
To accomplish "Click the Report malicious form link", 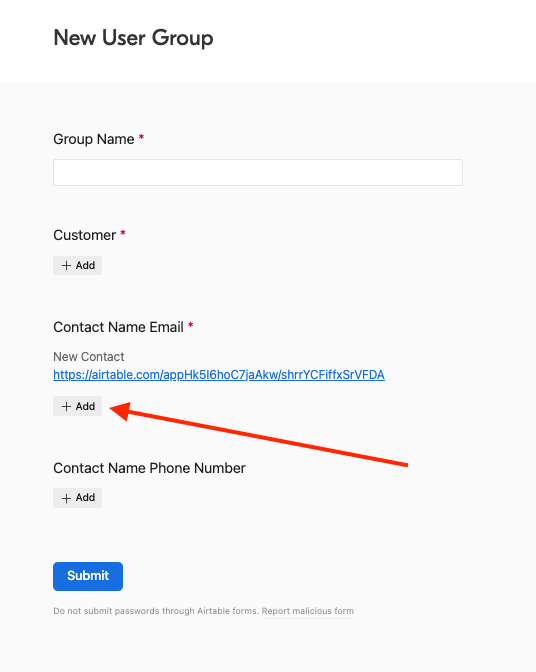I will click(x=308, y=611).
